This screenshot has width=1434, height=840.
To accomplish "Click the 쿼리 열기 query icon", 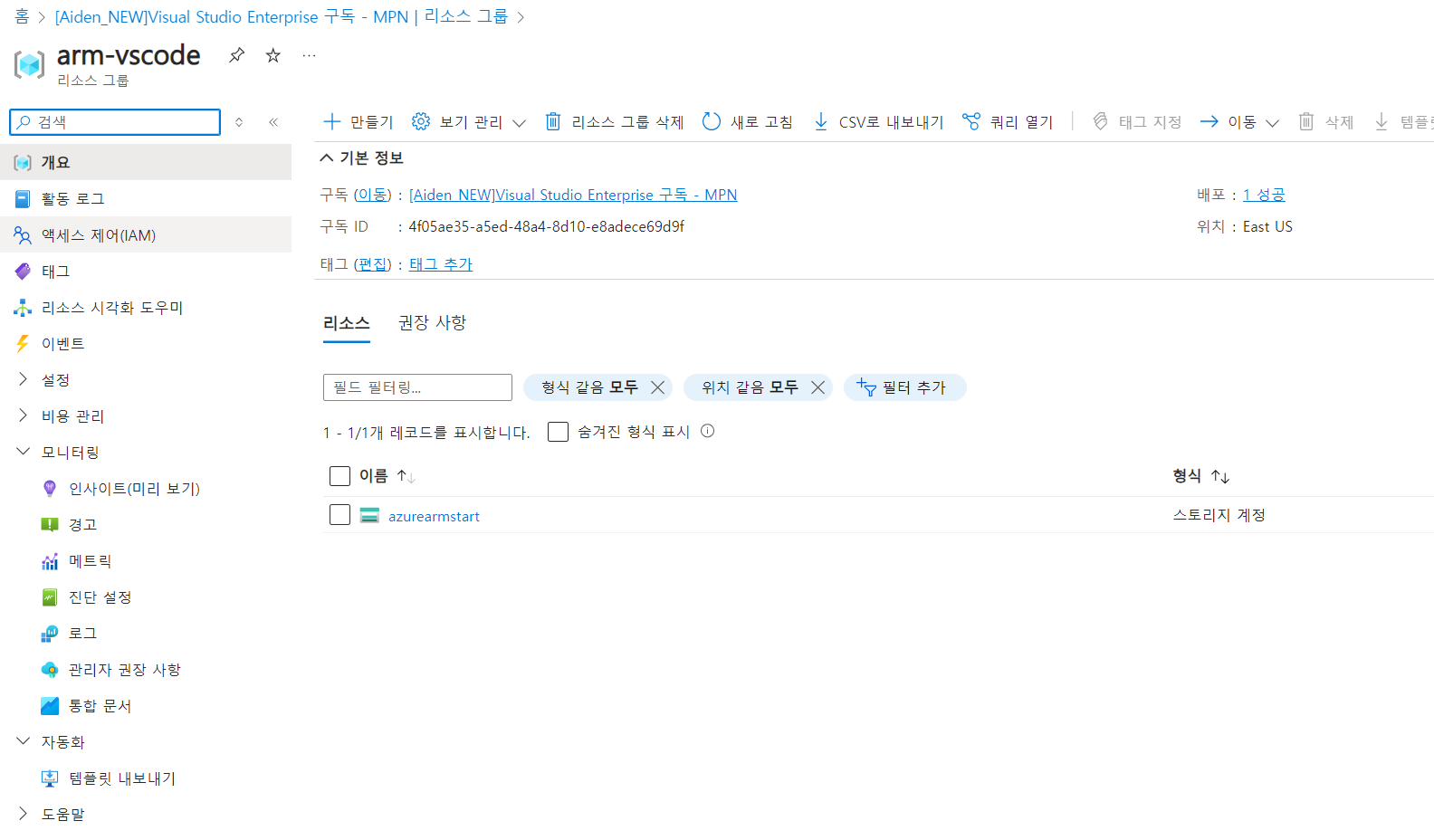I will [971, 121].
